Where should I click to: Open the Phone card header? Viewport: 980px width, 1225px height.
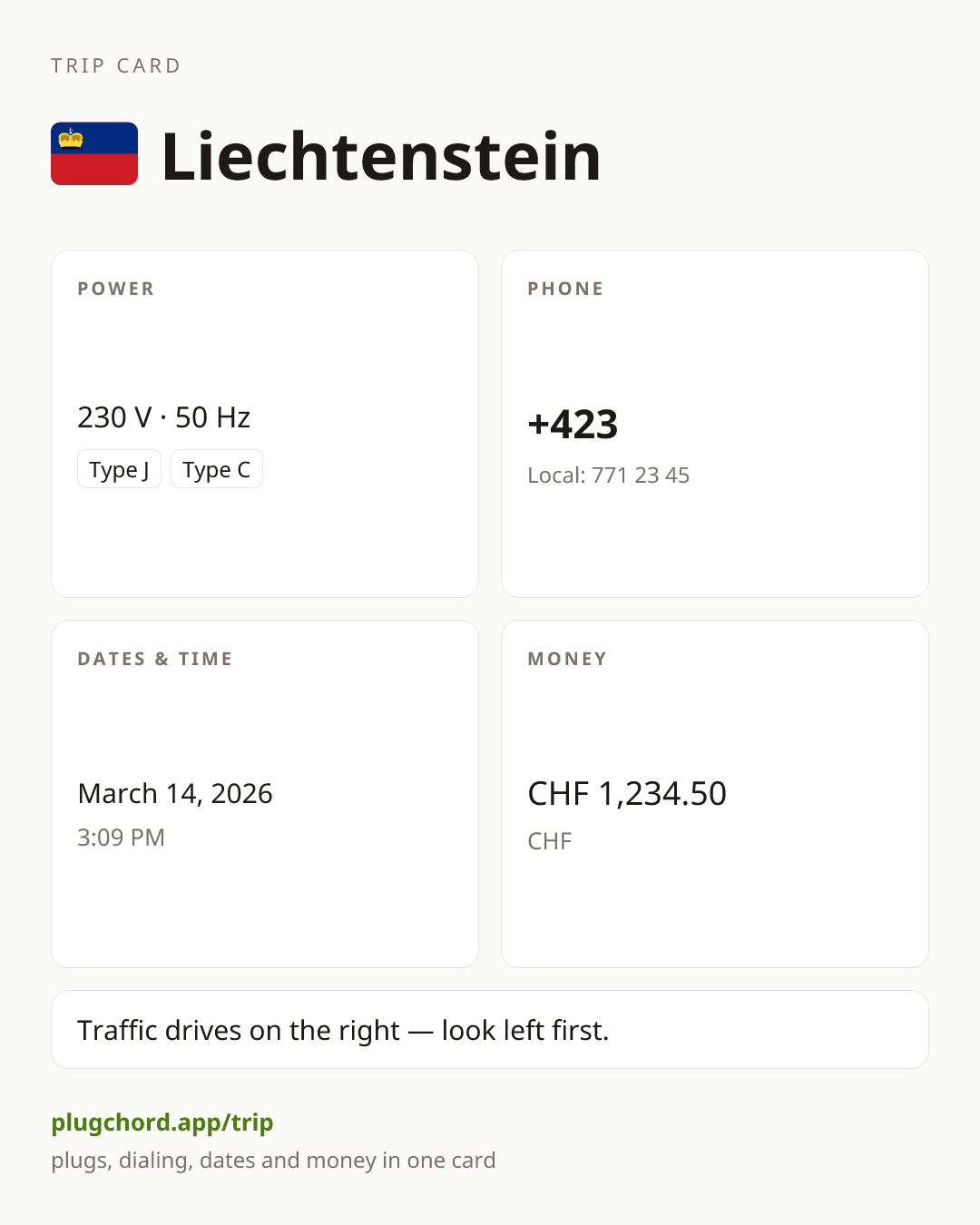point(566,289)
